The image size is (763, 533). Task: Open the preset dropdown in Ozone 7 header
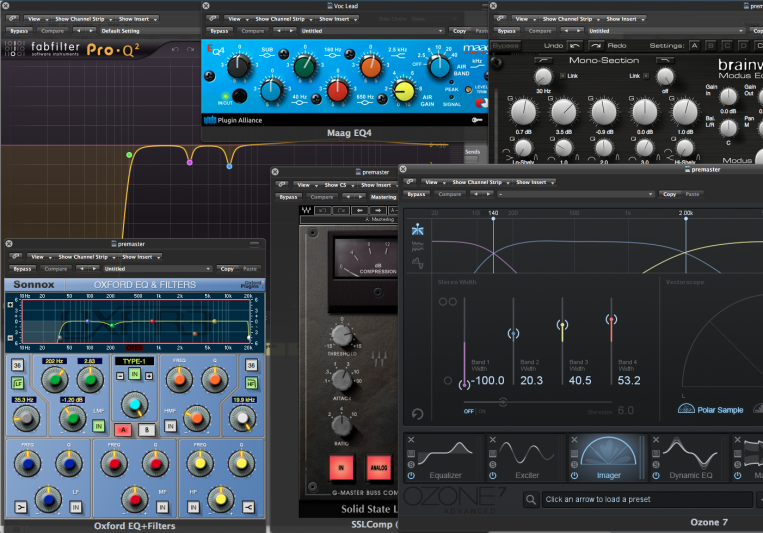pos(575,194)
